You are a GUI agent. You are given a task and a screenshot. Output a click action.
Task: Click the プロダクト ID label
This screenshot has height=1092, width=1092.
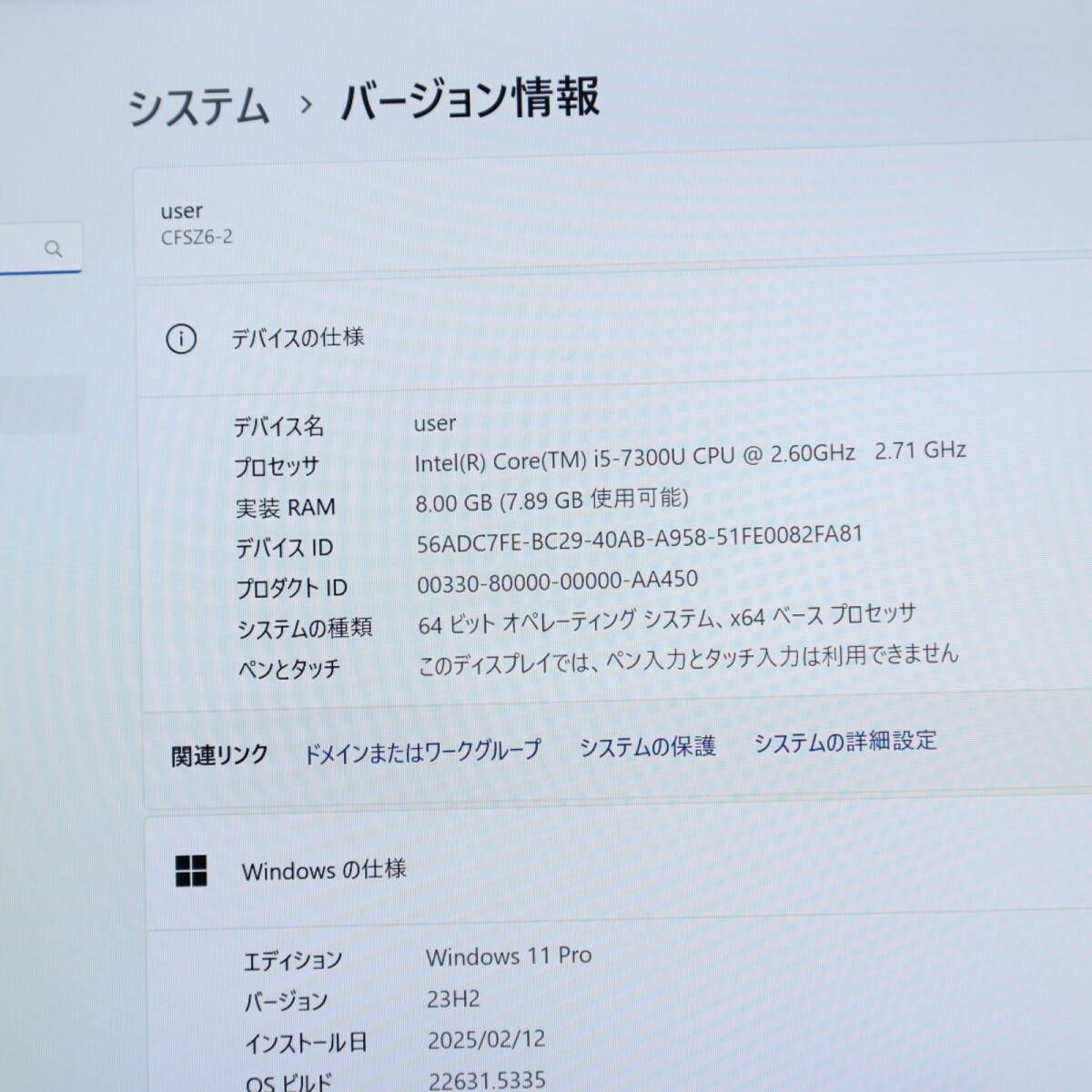(291, 588)
